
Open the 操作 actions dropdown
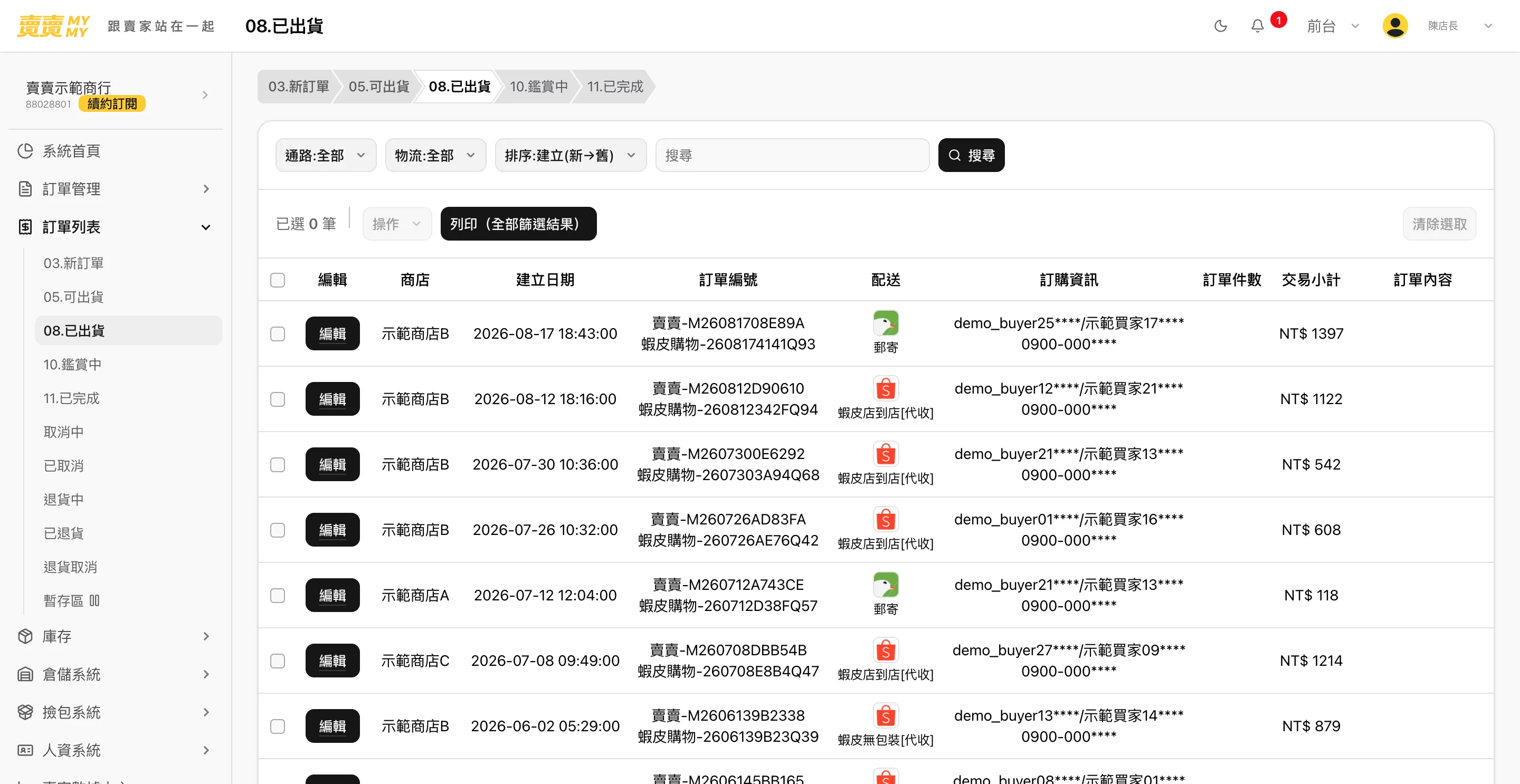pos(396,224)
